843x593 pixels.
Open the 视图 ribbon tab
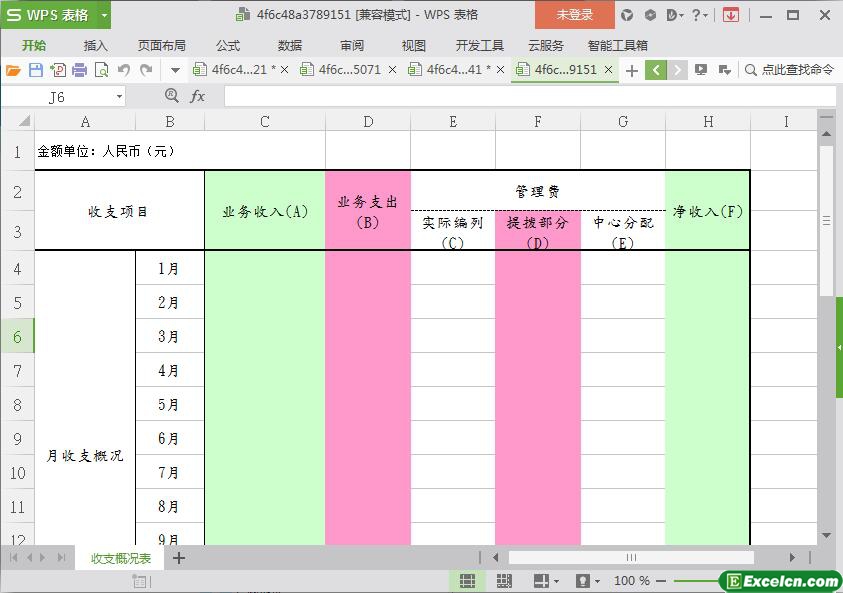[x=413, y=46]
